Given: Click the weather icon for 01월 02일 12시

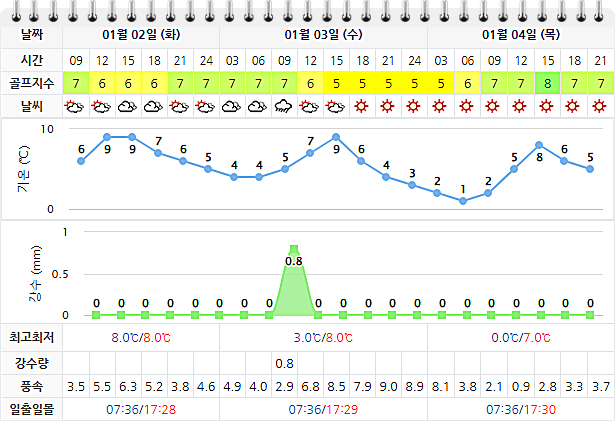Looking at the screenshot, I should [101, 106].
